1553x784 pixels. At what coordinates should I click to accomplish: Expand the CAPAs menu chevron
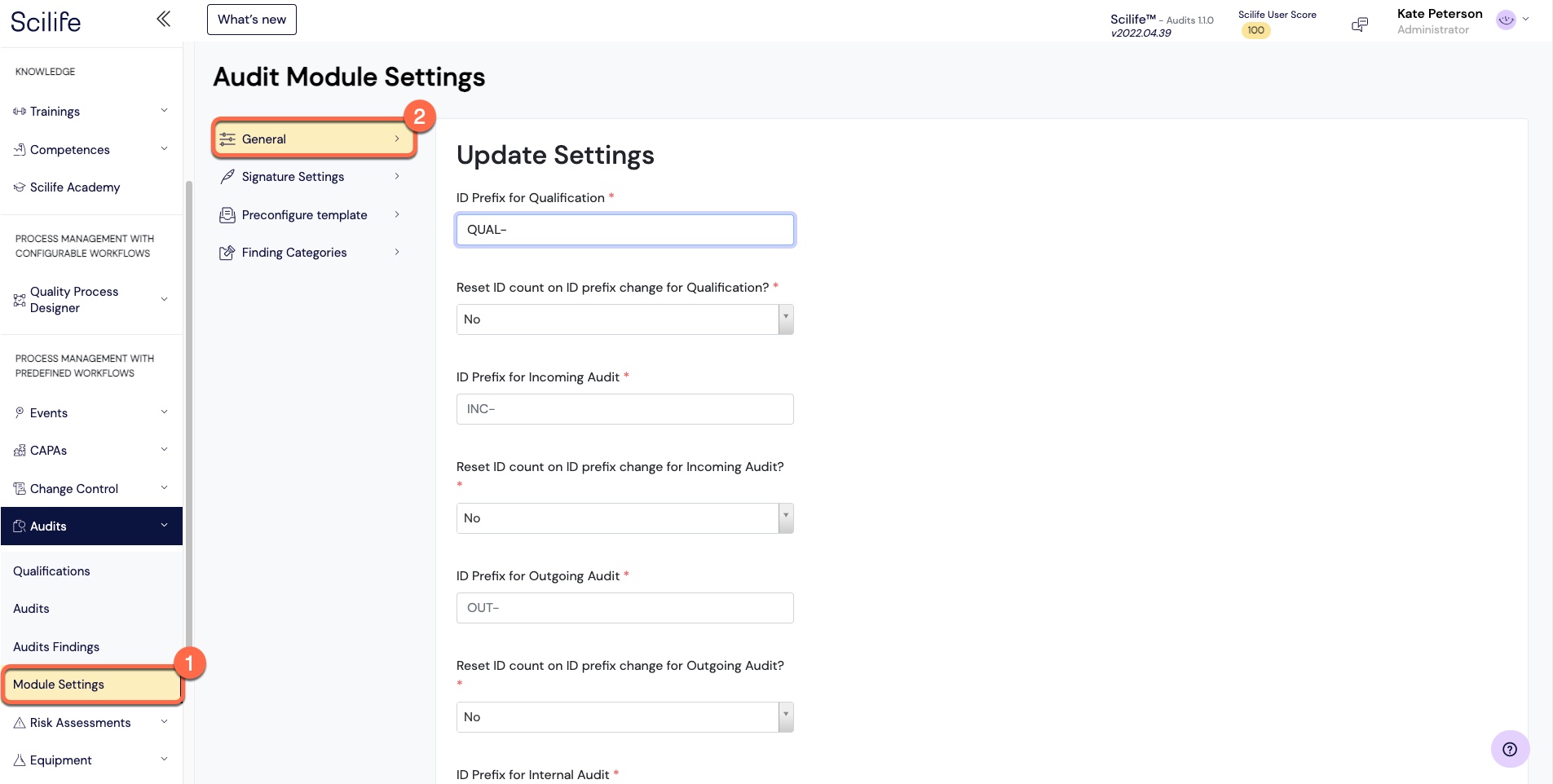click(x=164, y=450)
